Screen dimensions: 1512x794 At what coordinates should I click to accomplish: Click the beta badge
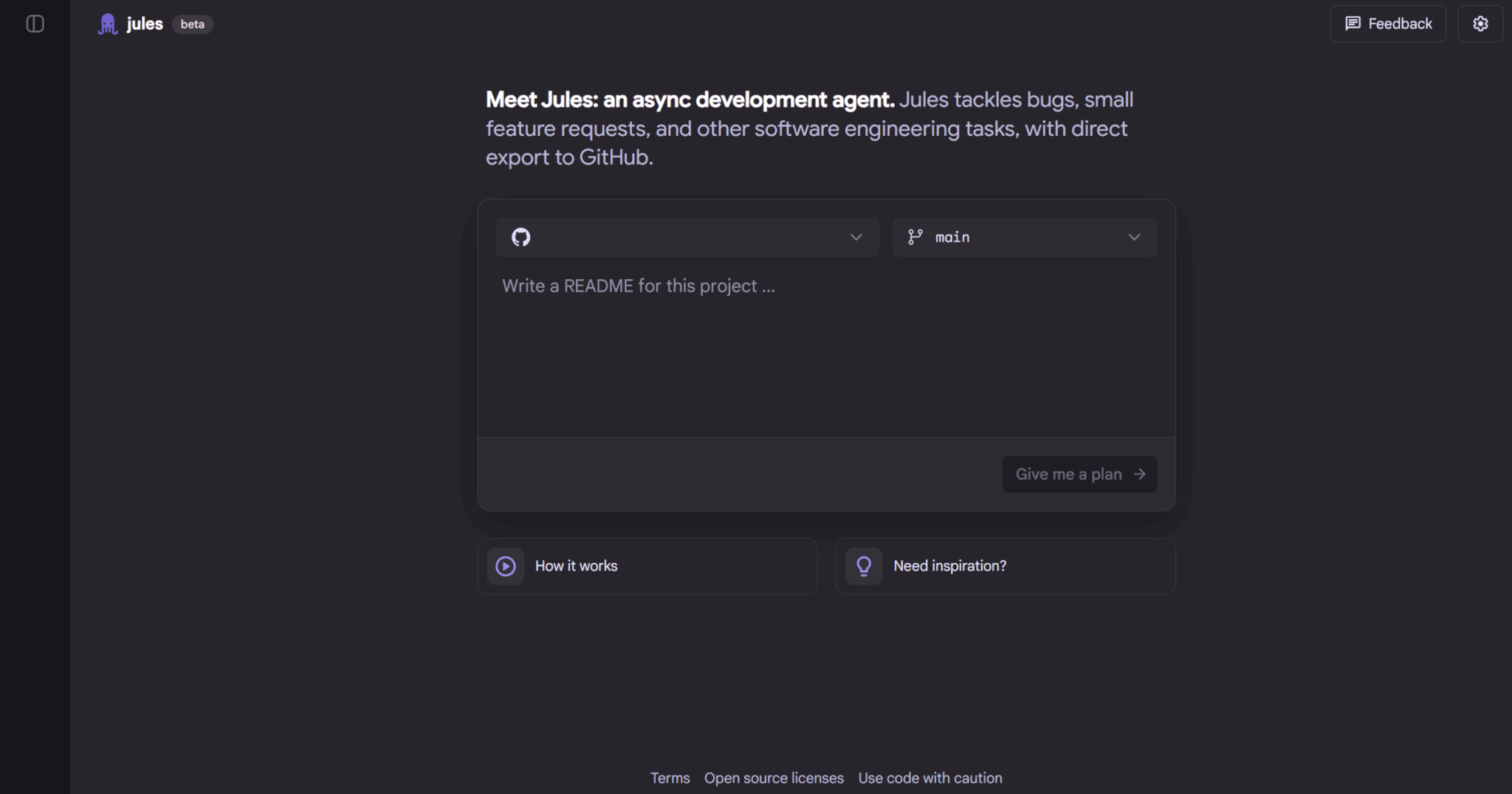[193, 24]
